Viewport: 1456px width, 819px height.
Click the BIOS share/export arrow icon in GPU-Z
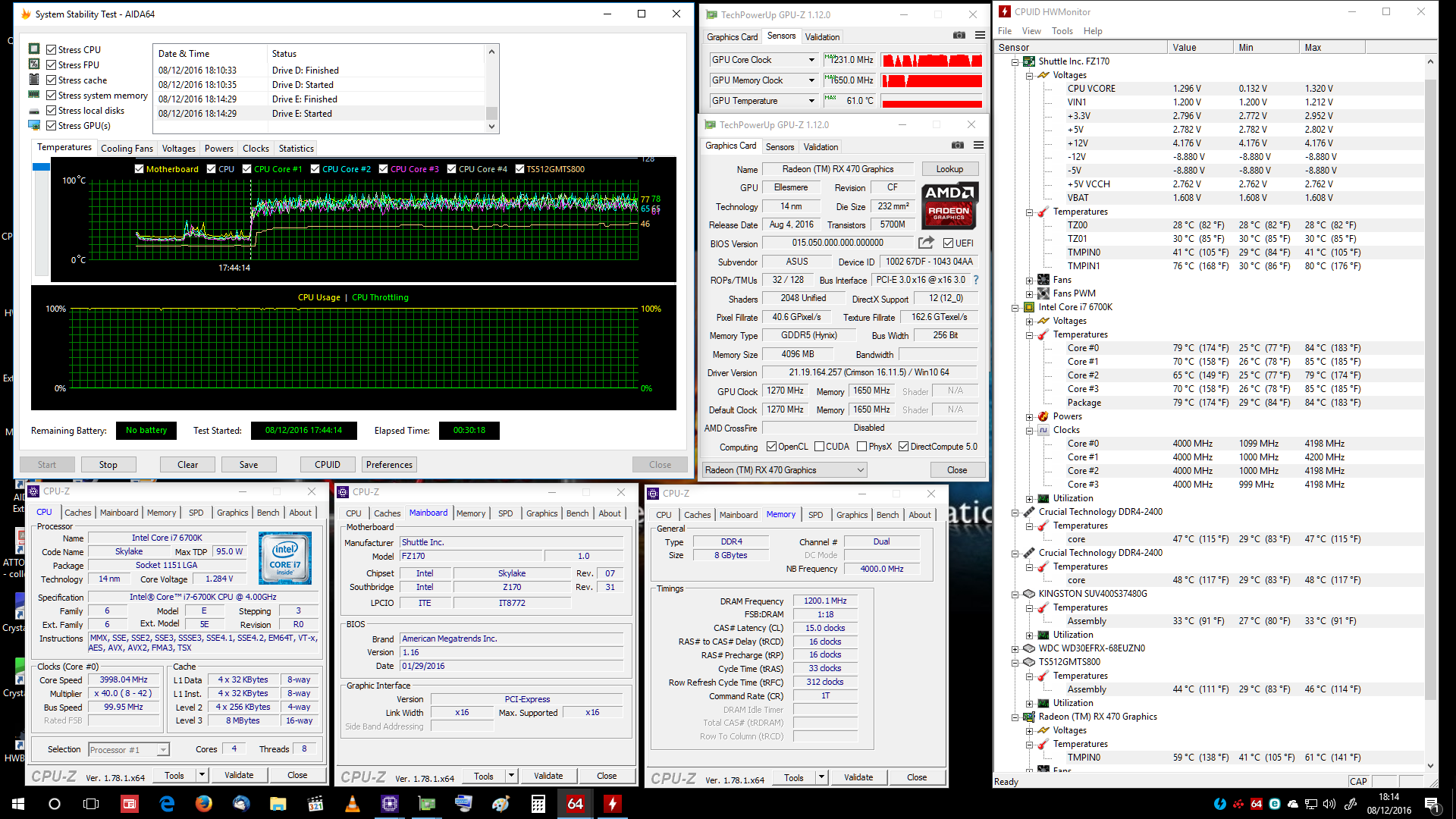coord(926,243)
